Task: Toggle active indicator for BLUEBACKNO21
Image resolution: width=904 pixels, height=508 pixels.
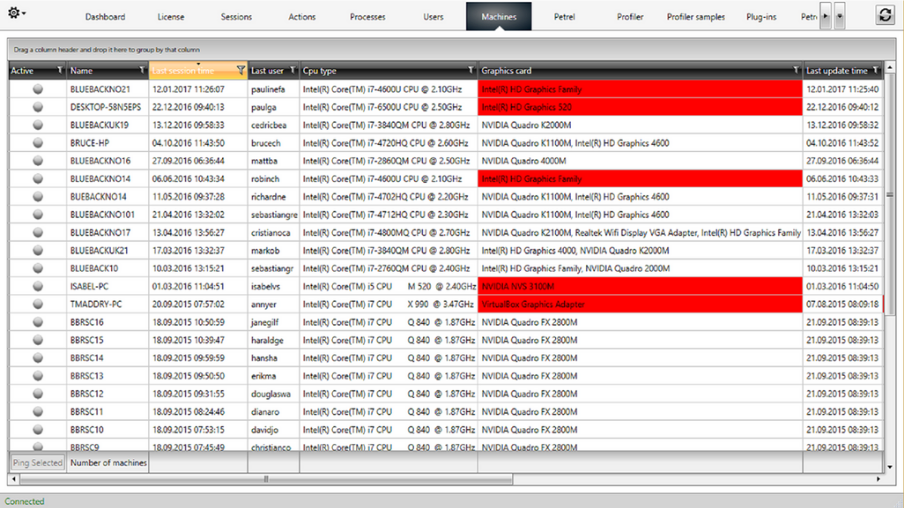Action: (x=38, y=89)
